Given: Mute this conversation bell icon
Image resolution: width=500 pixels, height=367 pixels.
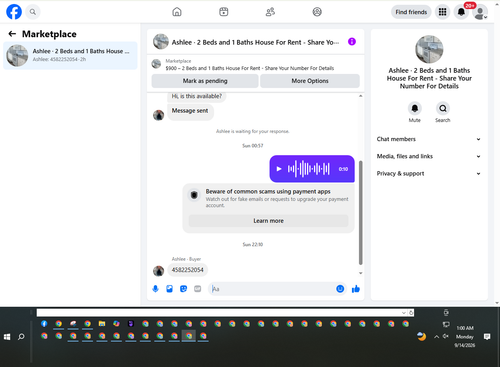Looking at the screenshot, I should pyautogui.click(x=415, y=108).
